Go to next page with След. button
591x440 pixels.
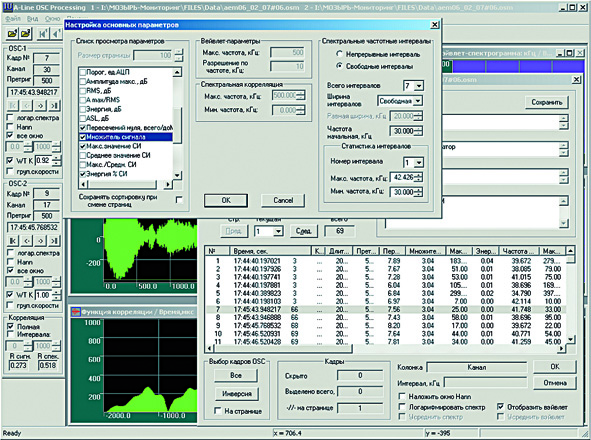point(304,231)
